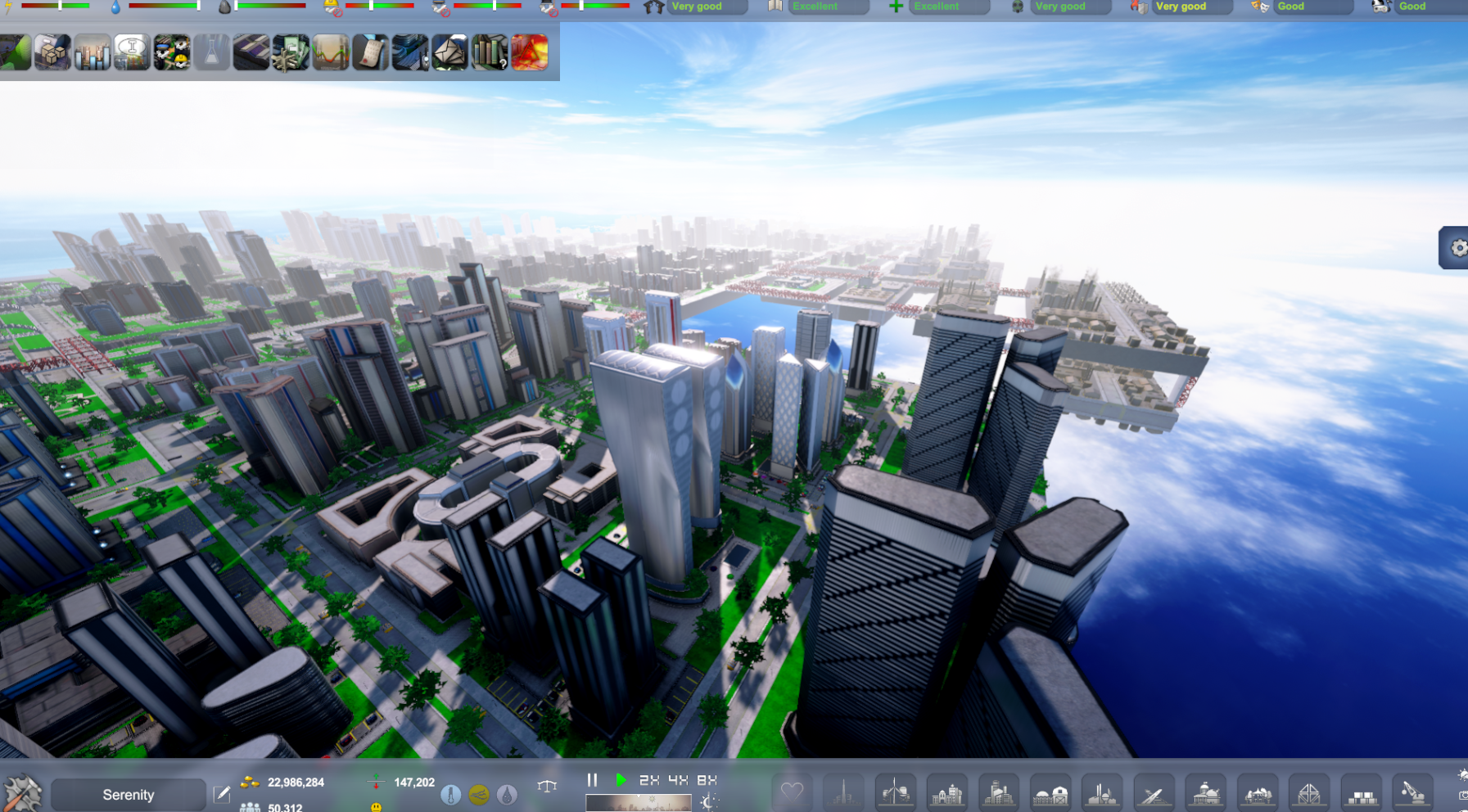
Task: Open the resource crates panel
Action: pyautogui.click(x=52, y=53)
